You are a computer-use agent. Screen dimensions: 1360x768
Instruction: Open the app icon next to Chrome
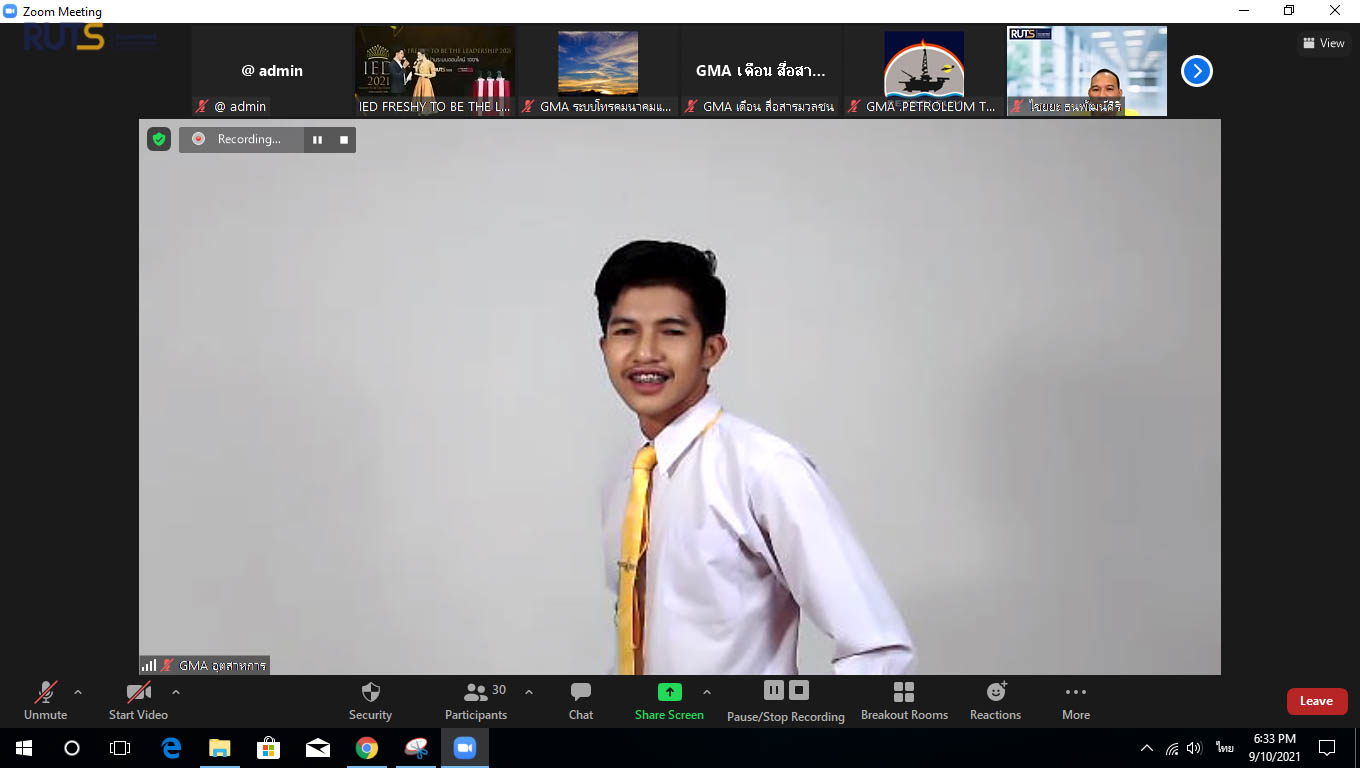[x=416, y=748]
